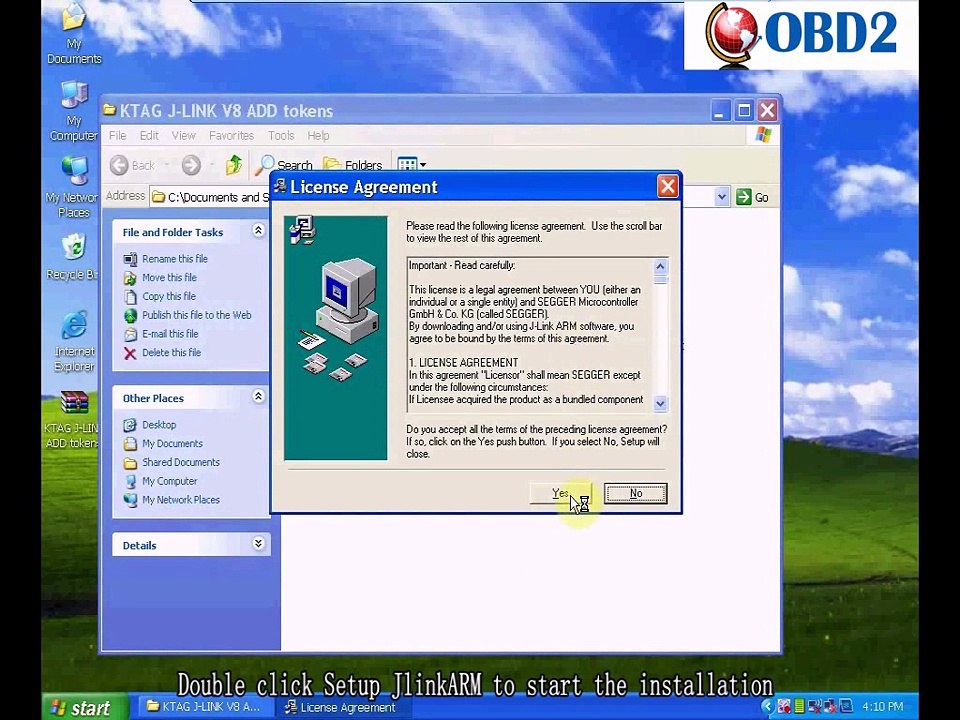Click Delete this file link
960x720 pixels.
(x=171, y=353)
